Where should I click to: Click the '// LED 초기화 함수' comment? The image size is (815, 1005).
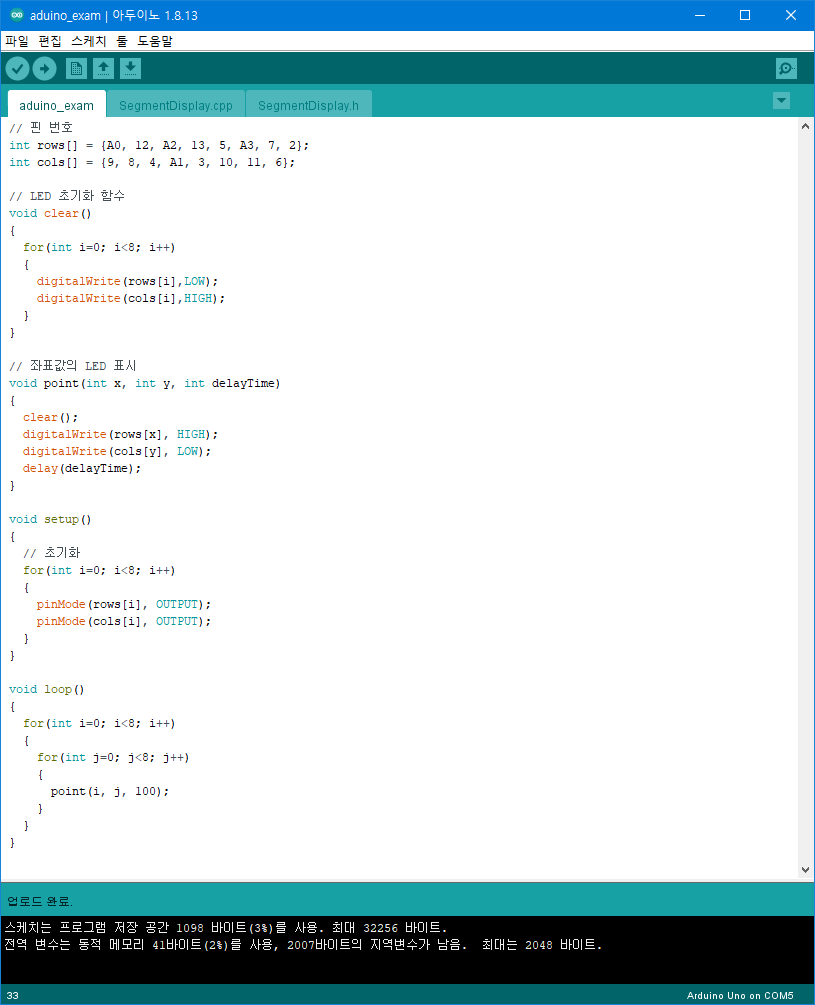tap(67, 195)
